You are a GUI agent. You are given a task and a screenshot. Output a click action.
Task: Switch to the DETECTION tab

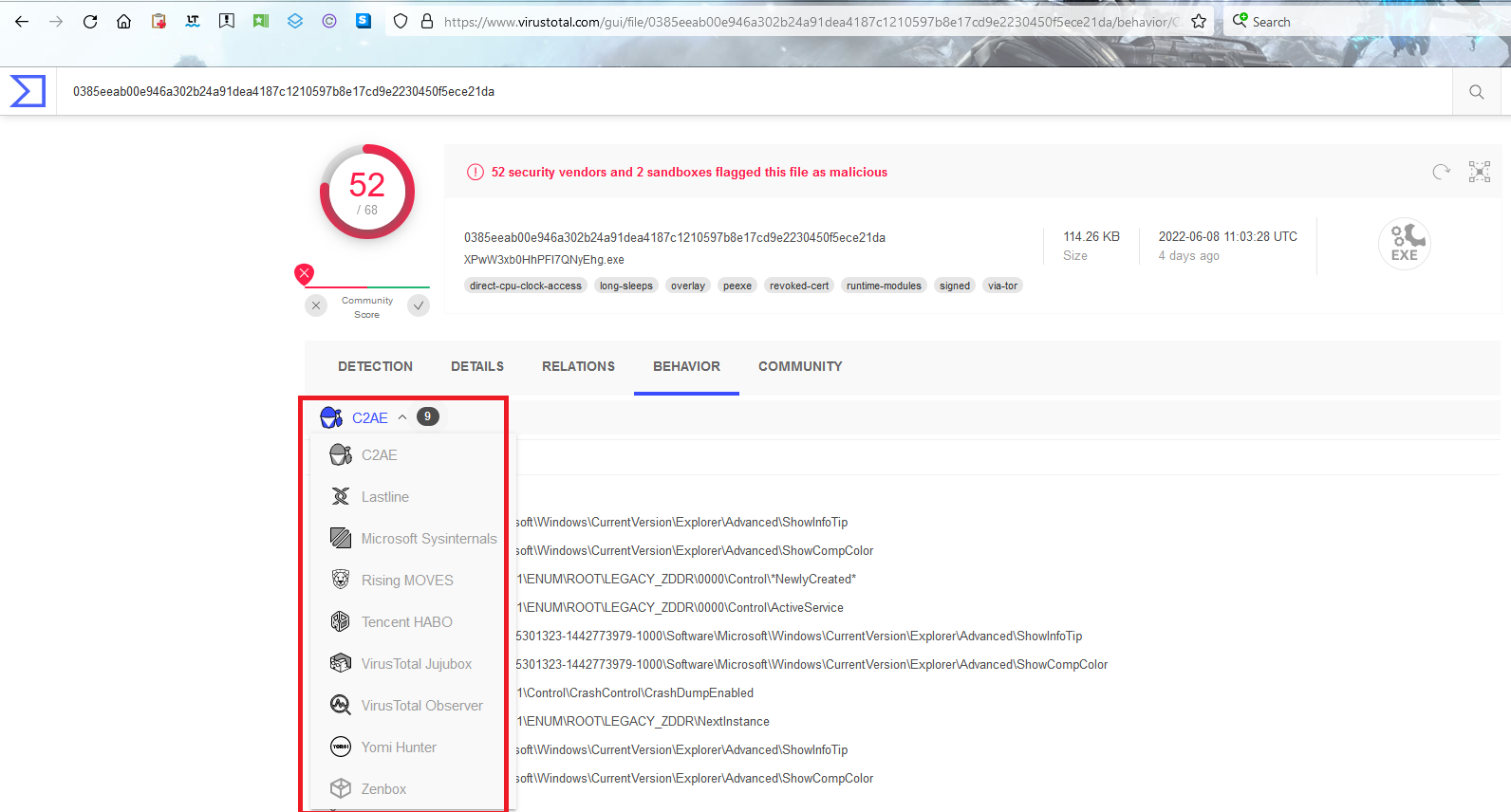click(x=376, y=366)
